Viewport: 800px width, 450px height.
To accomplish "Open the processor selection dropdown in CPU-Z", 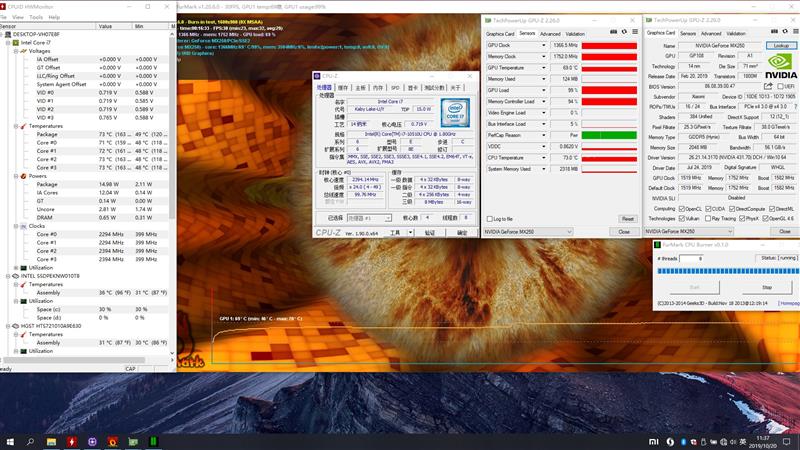I will pos(369,218).
